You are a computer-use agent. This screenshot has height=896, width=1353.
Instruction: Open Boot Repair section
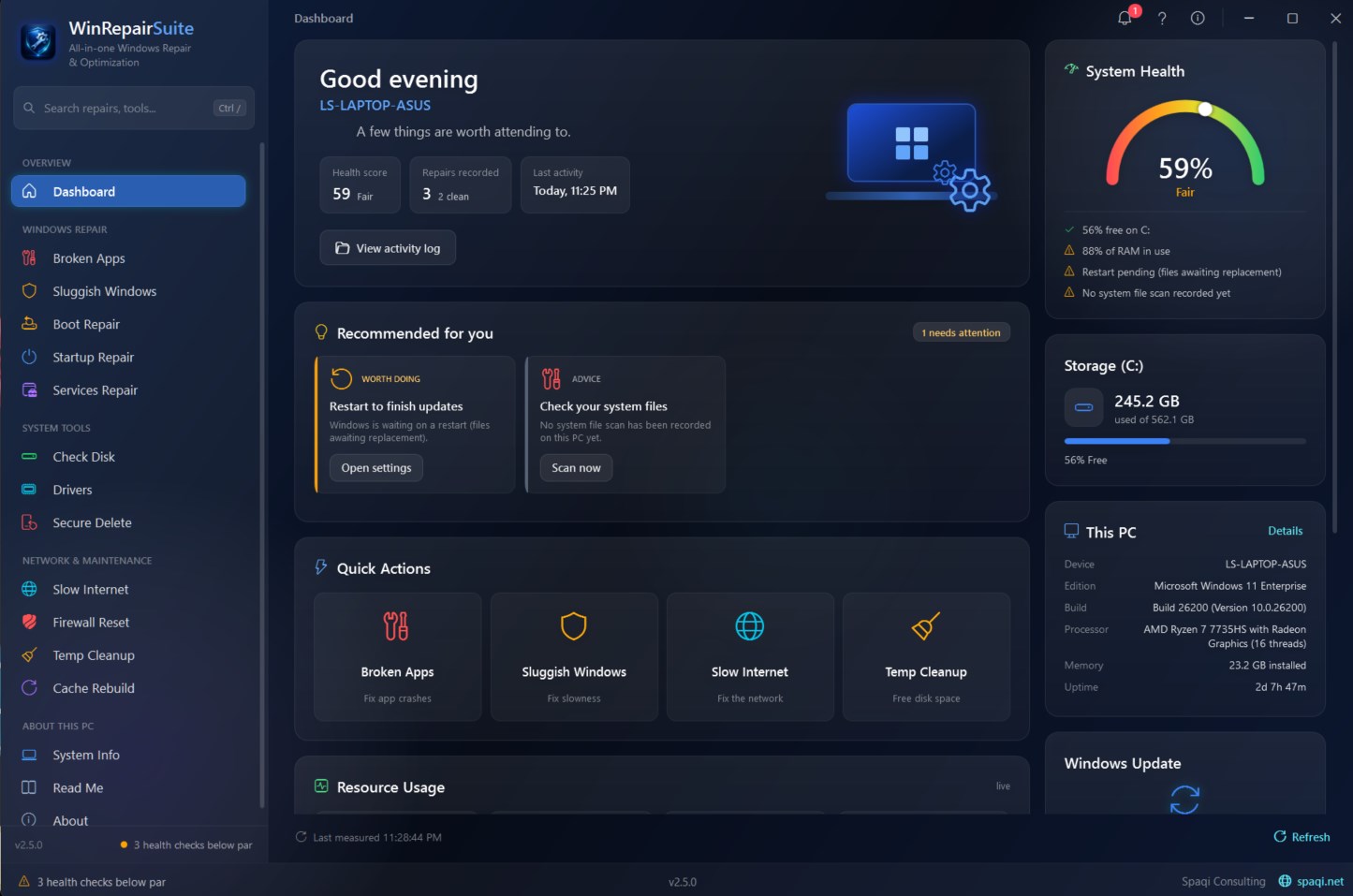128,324
